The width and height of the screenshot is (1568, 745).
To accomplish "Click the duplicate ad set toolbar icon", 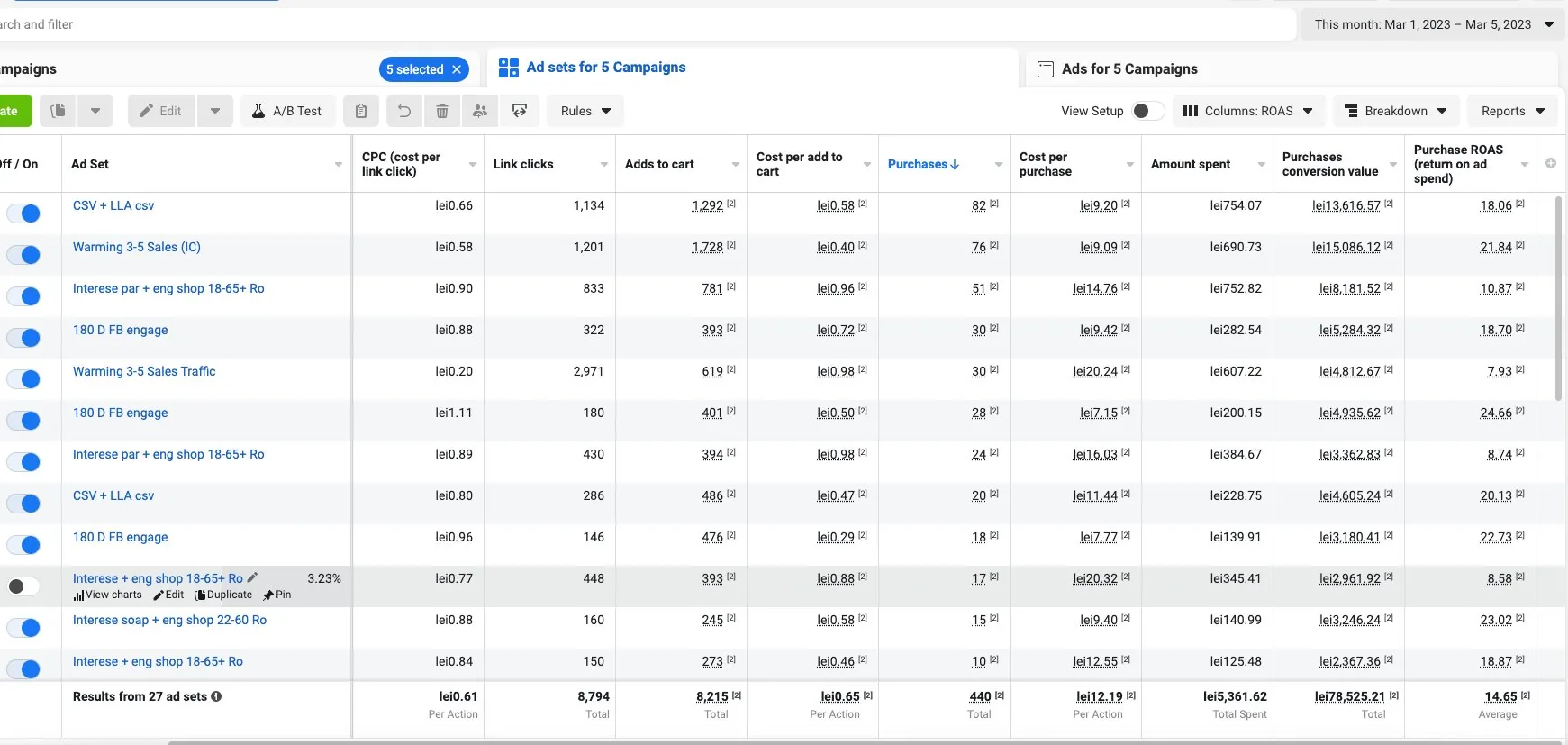I will pos(59,111).
